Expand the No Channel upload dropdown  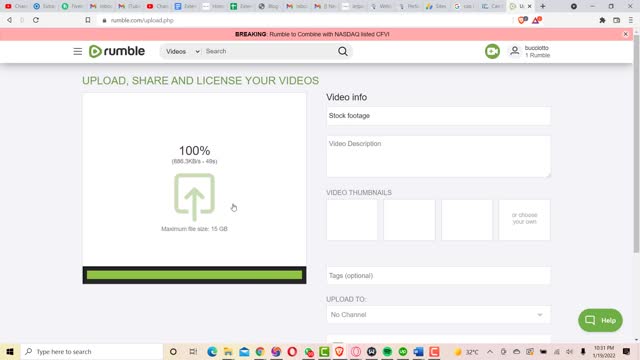point(438,315)
